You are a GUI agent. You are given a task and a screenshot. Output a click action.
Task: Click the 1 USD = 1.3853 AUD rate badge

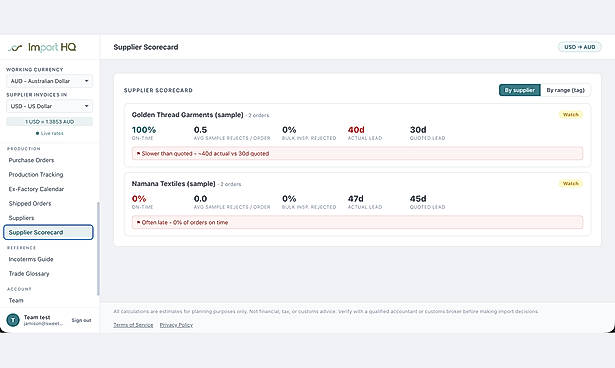(x=49, y=122)
